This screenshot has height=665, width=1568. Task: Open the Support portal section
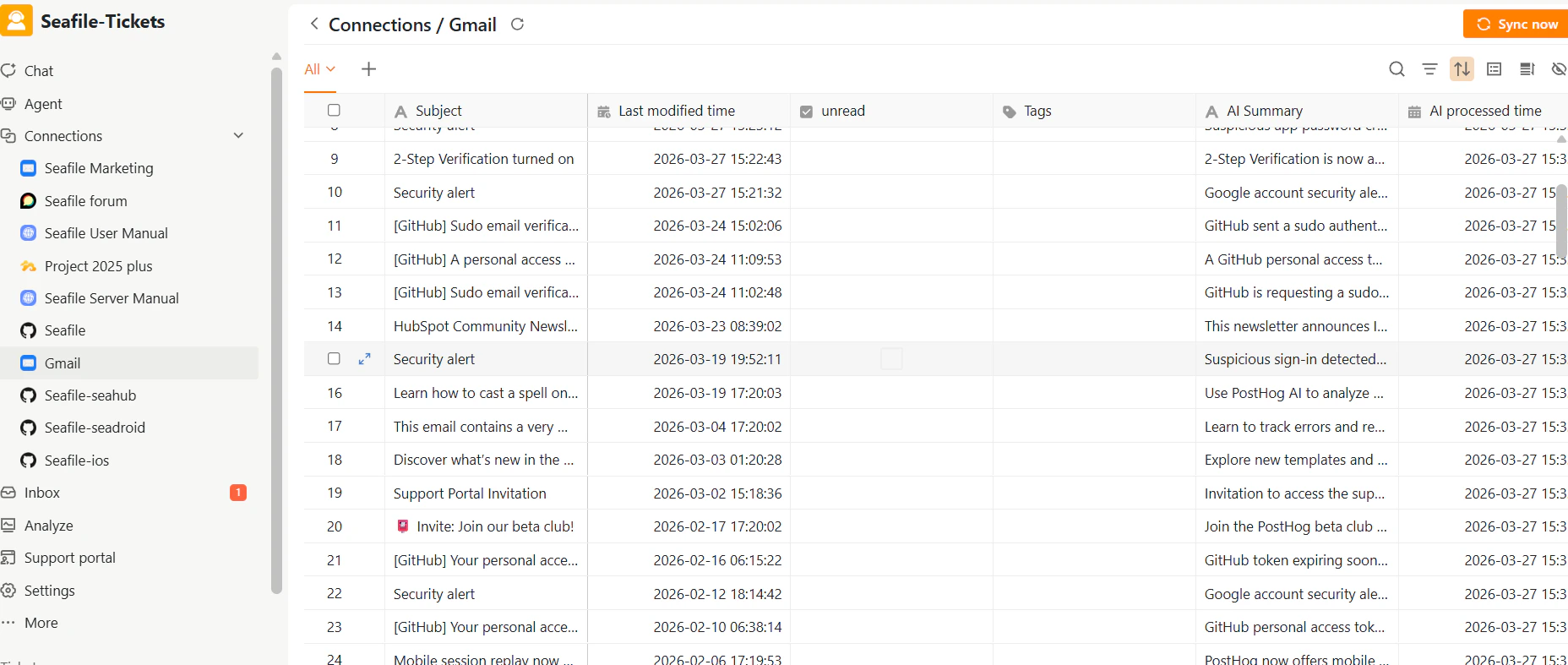point(70,558)
